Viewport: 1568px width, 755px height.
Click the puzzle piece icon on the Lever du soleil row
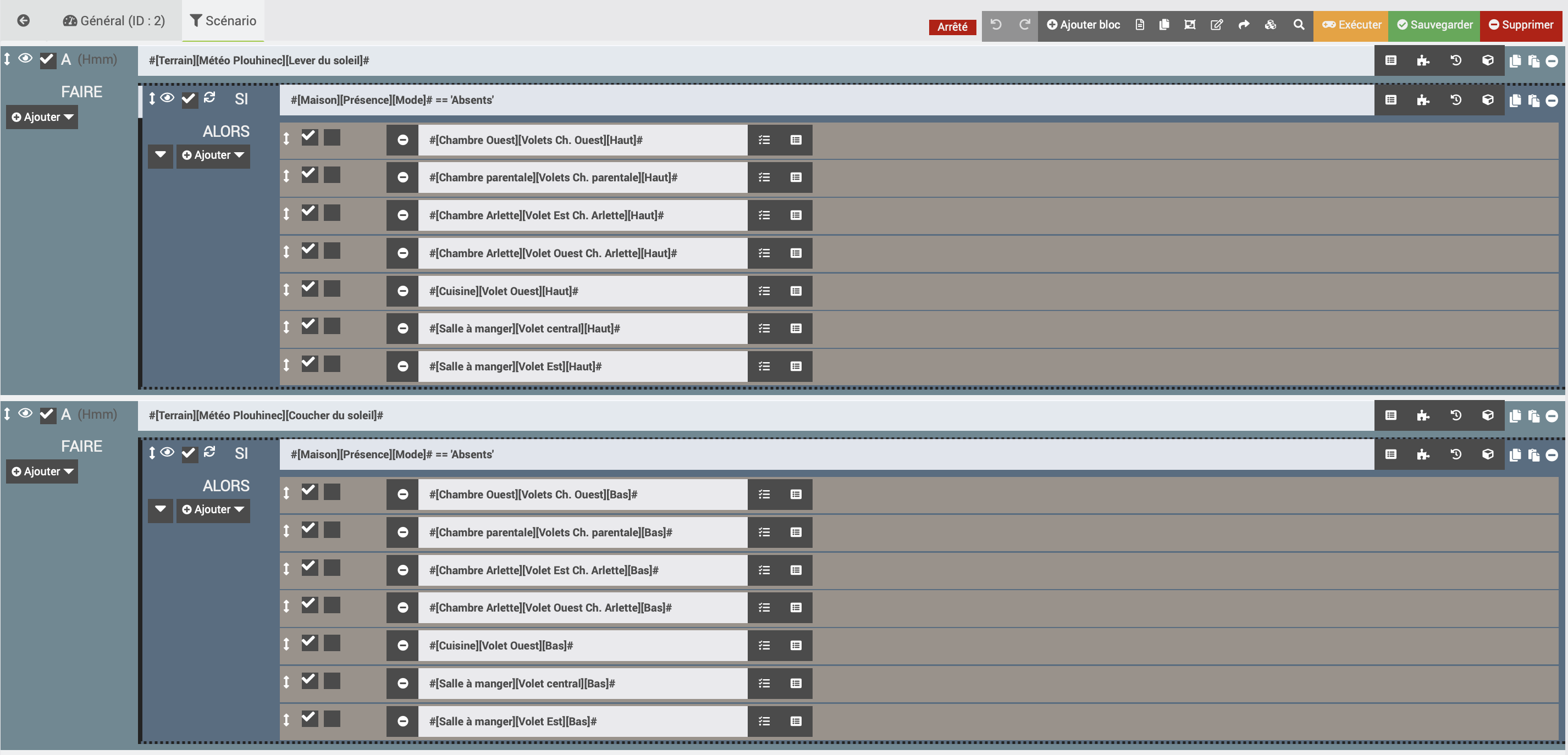click(1422, 60)
